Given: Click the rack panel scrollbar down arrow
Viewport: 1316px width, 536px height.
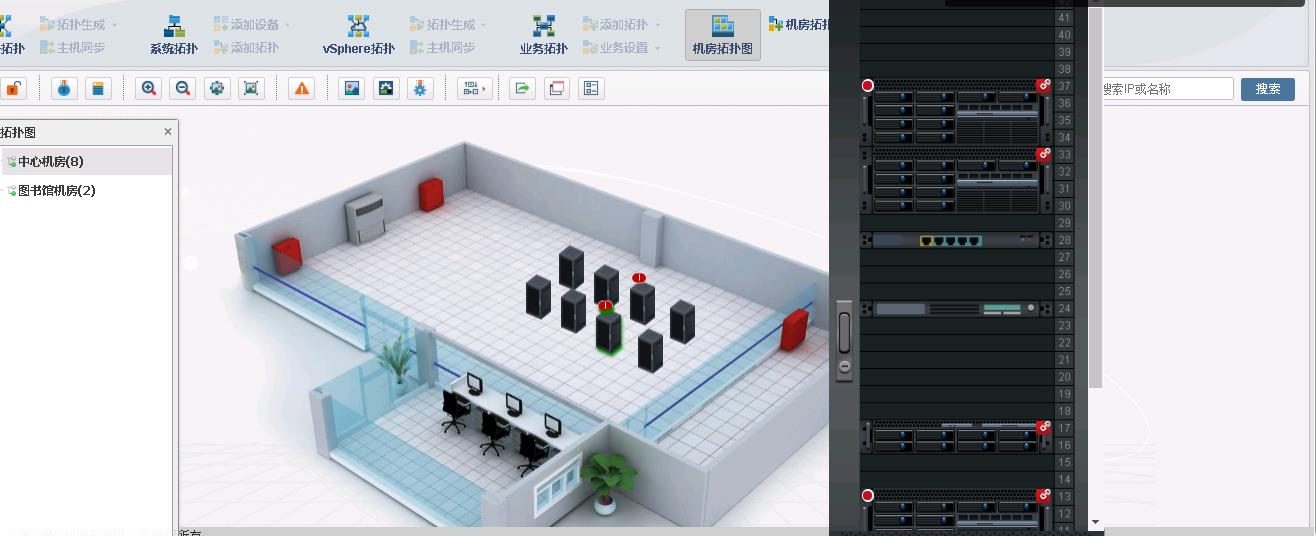Looking at the screenshot, I should pos(1096,522).
